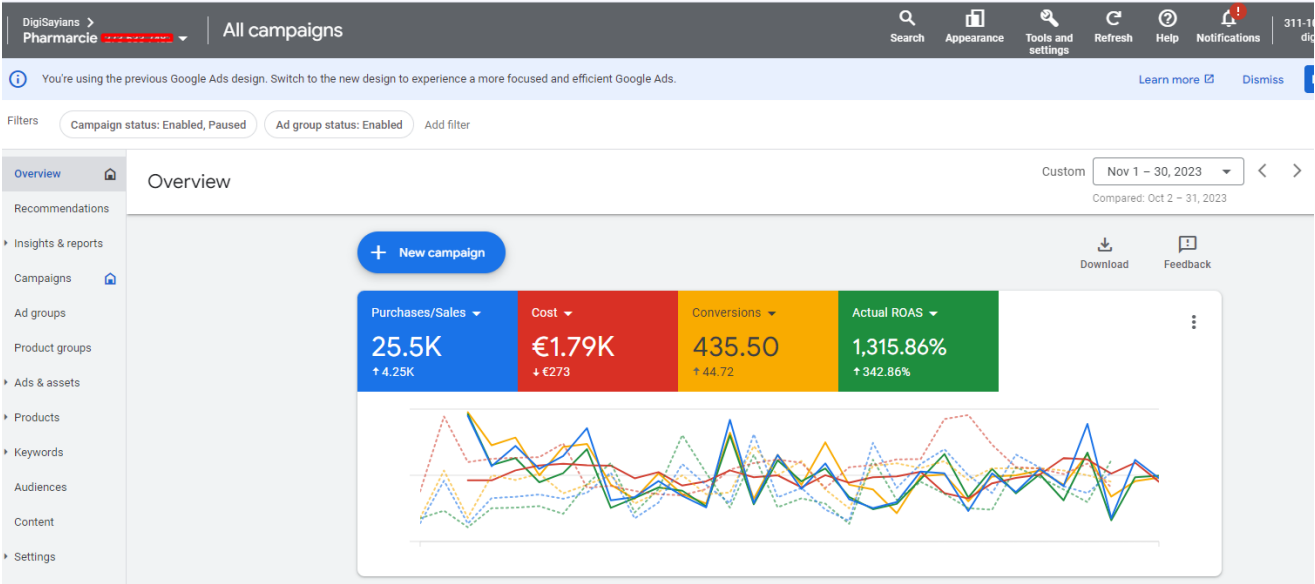Open the Nov 1 – 30, 2023 date range picker

(1168, 172)
